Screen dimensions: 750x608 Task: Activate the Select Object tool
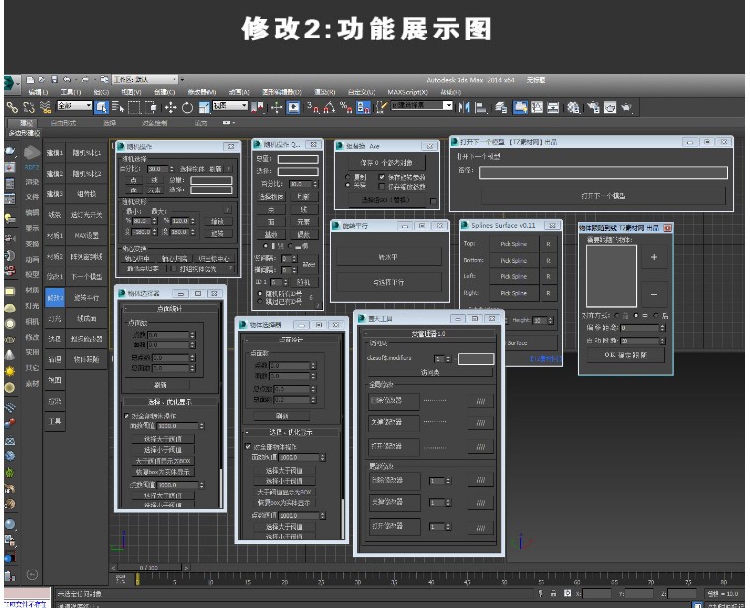coord(101,107)
